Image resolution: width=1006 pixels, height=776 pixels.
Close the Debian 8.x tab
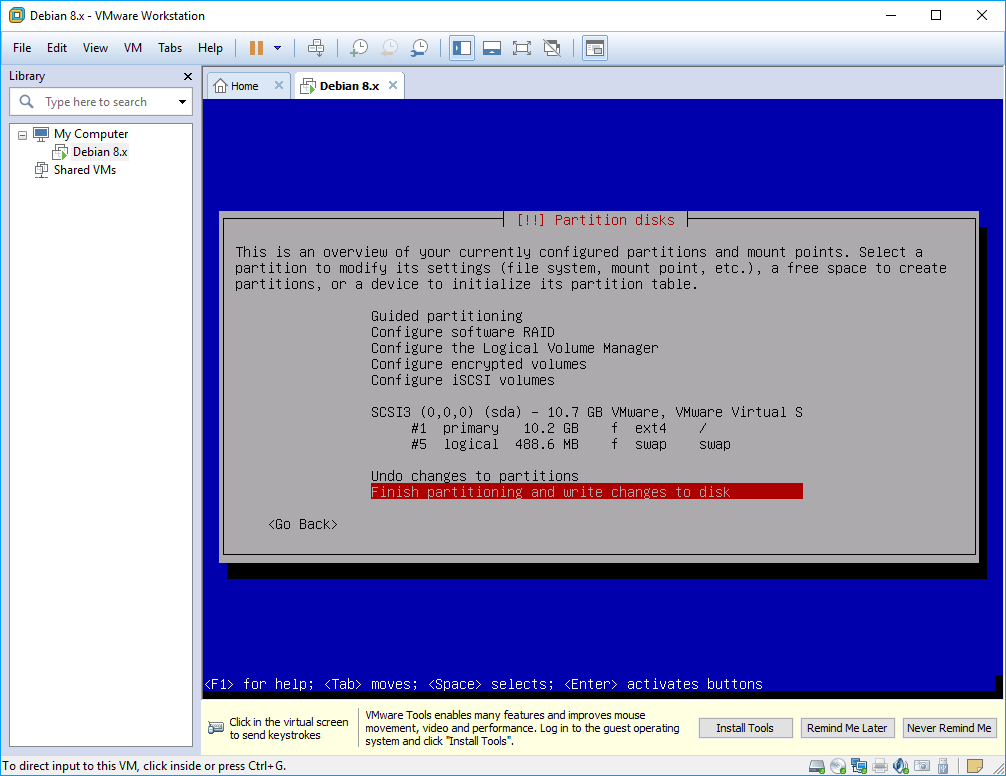point(393,85)
